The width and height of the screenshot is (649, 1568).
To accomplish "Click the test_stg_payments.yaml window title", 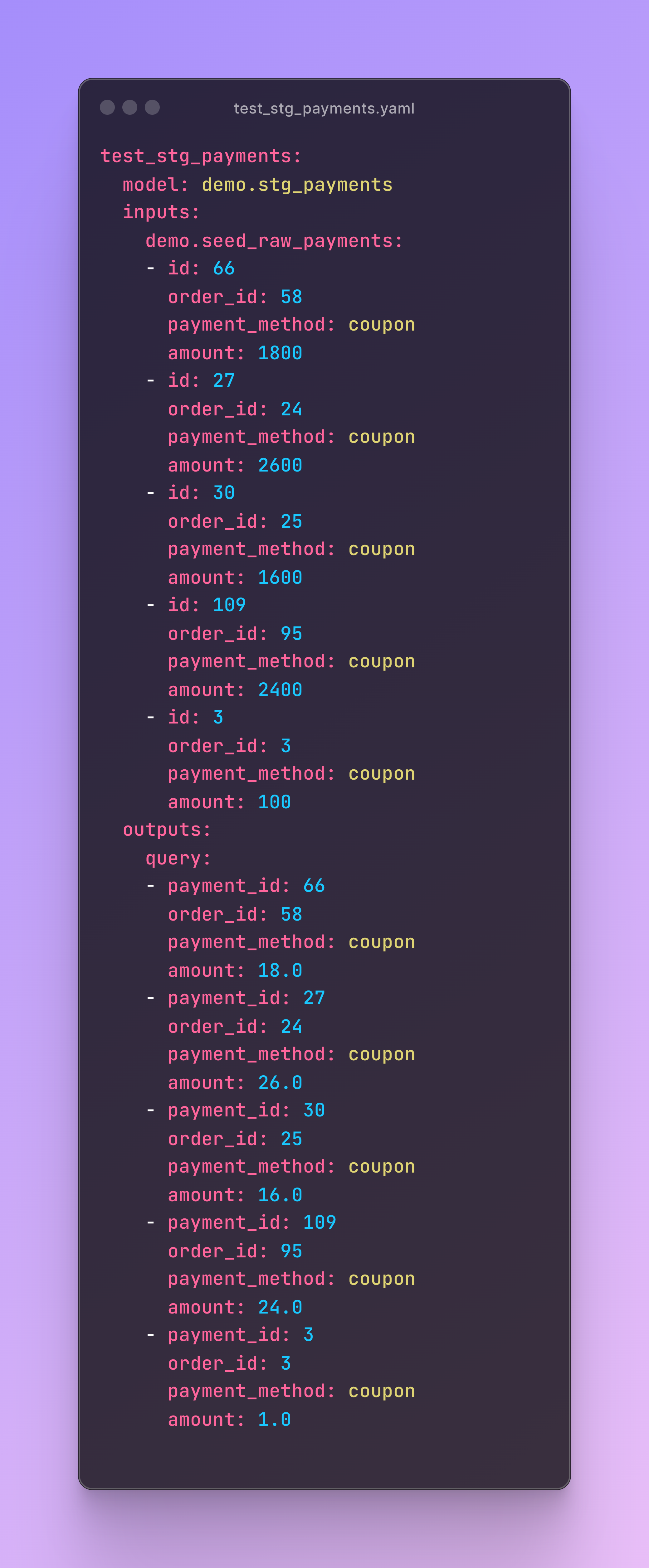I will click(324, 108).
